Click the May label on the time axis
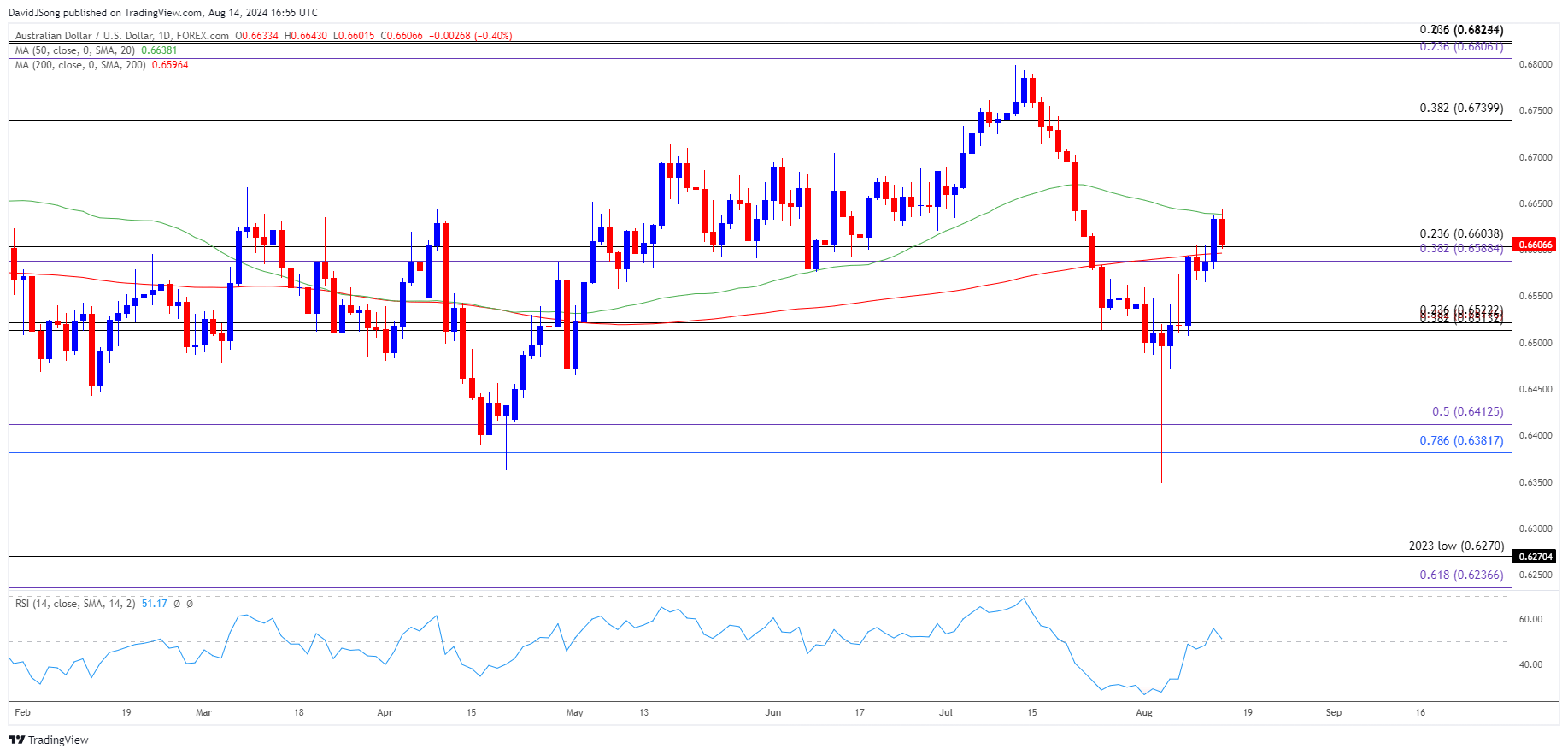1568x755 pixels. pyautogui.click(x=574, y=712)
